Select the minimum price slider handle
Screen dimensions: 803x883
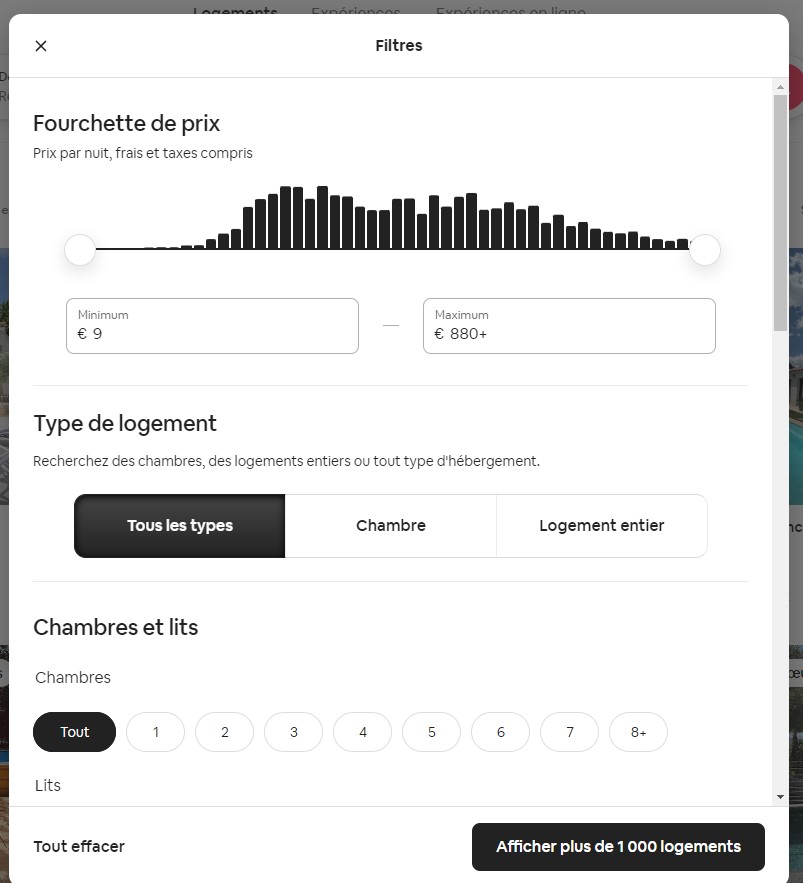[80, 249]
